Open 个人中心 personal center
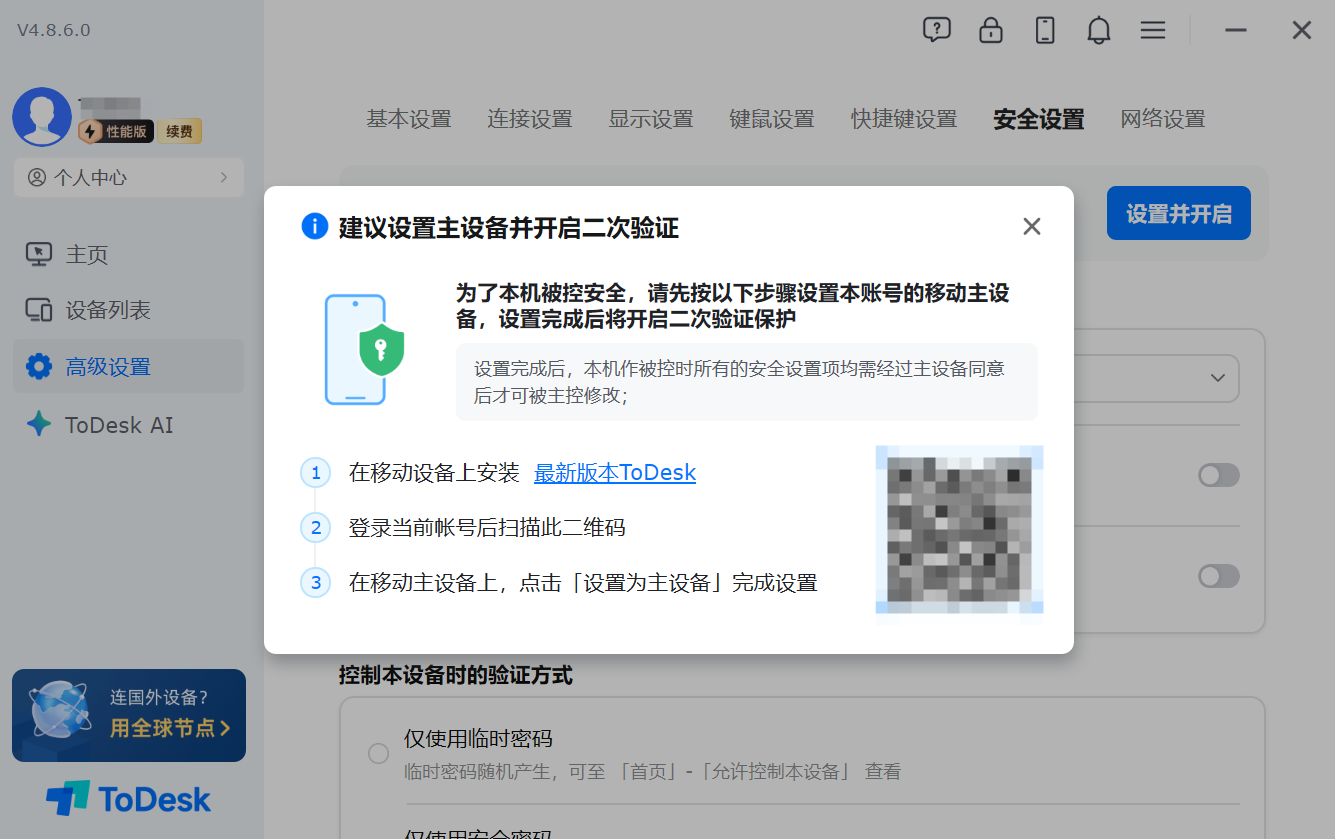The height and width of the screenshot is (839, 1335). (x=129, y=177)
